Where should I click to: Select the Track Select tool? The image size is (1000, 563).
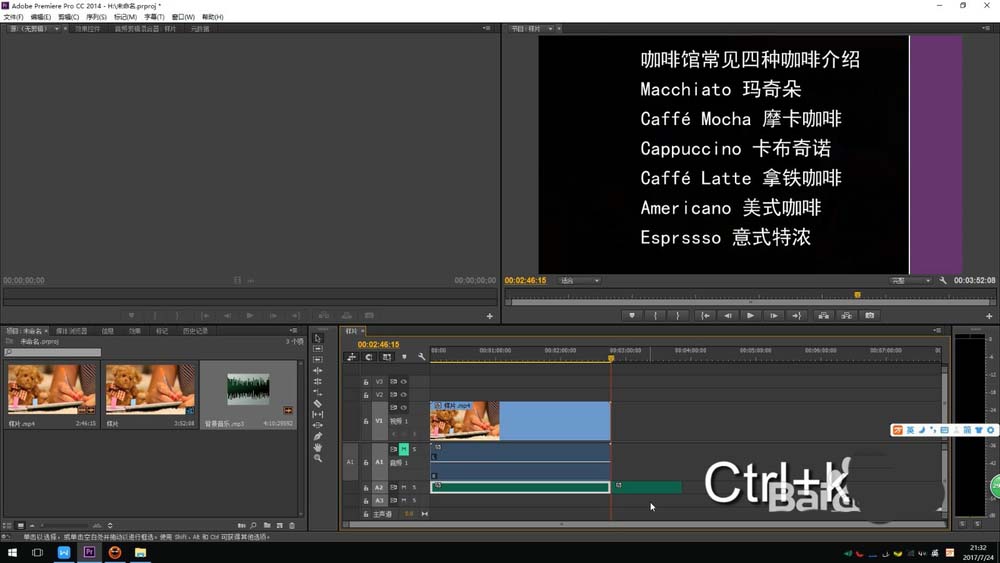(318, 349)
